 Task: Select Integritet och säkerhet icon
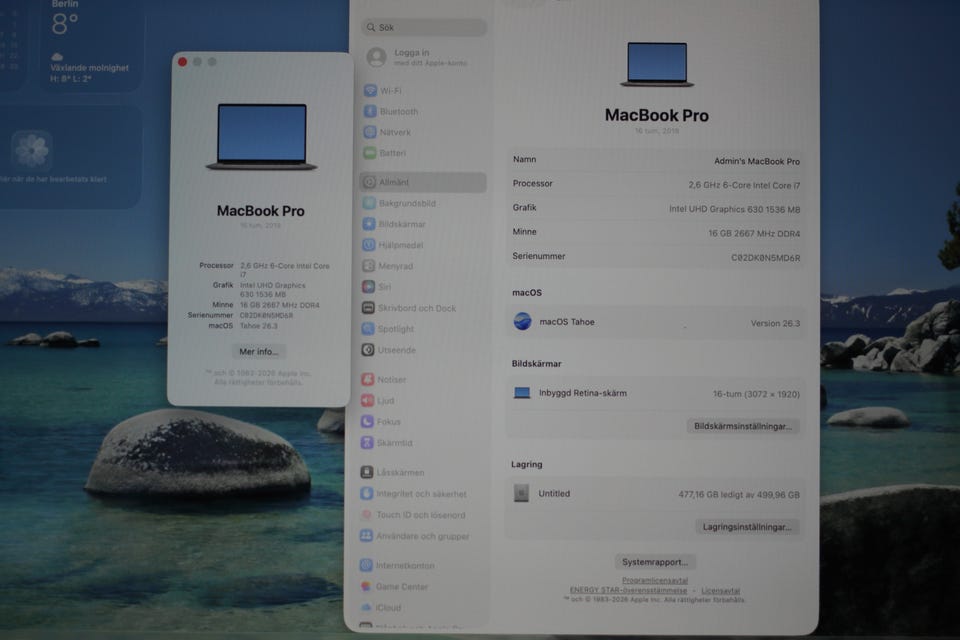(366, 494)
